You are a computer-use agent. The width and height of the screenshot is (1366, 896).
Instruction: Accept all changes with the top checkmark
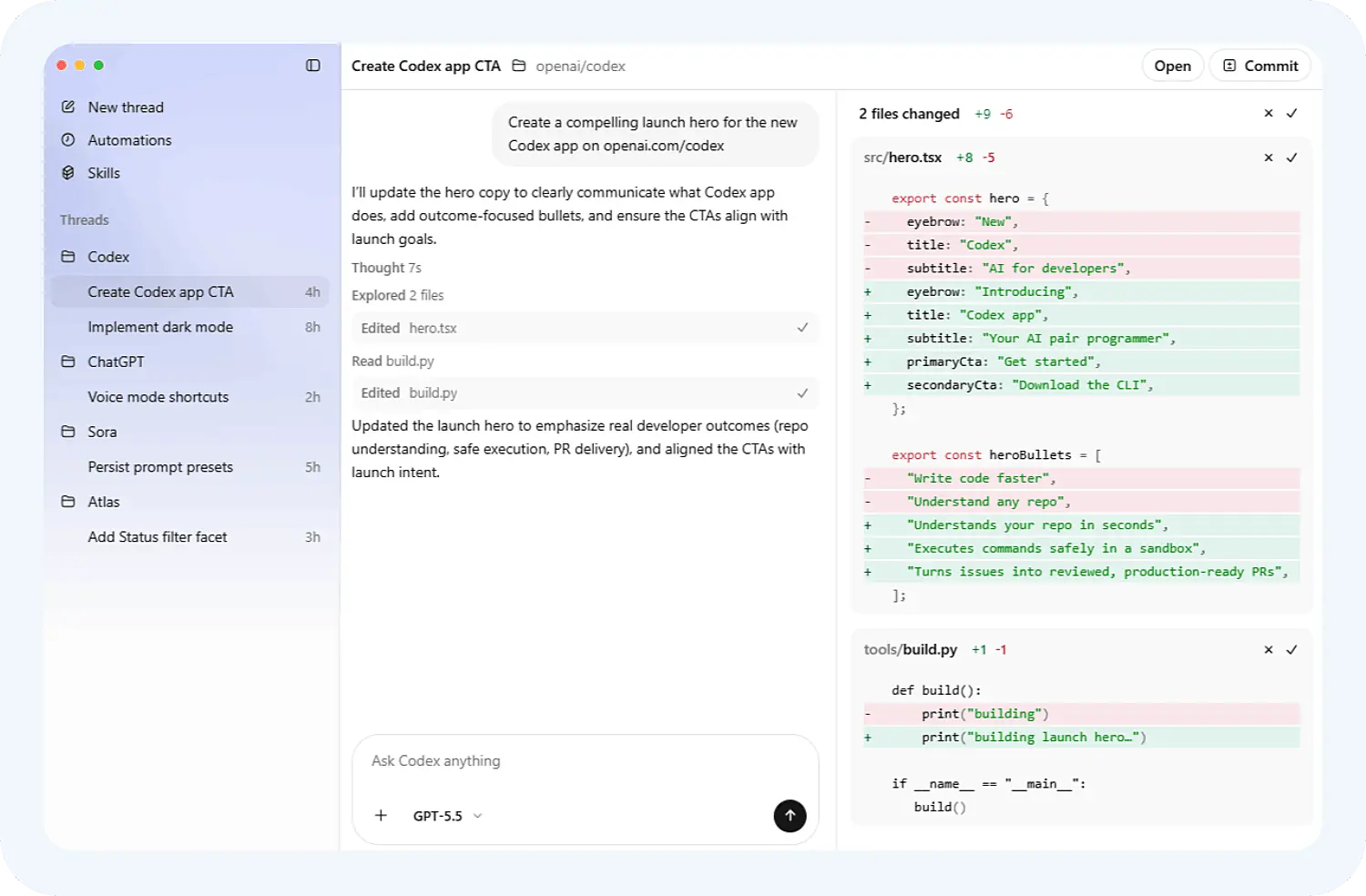click(1291, 113)
